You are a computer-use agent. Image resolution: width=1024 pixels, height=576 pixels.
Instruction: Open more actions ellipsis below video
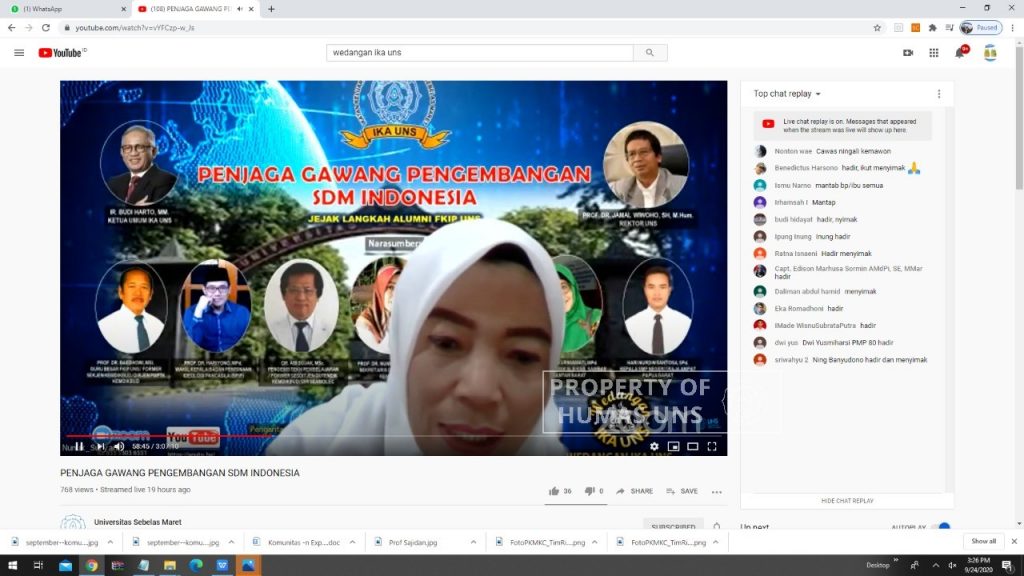point(716,492)
